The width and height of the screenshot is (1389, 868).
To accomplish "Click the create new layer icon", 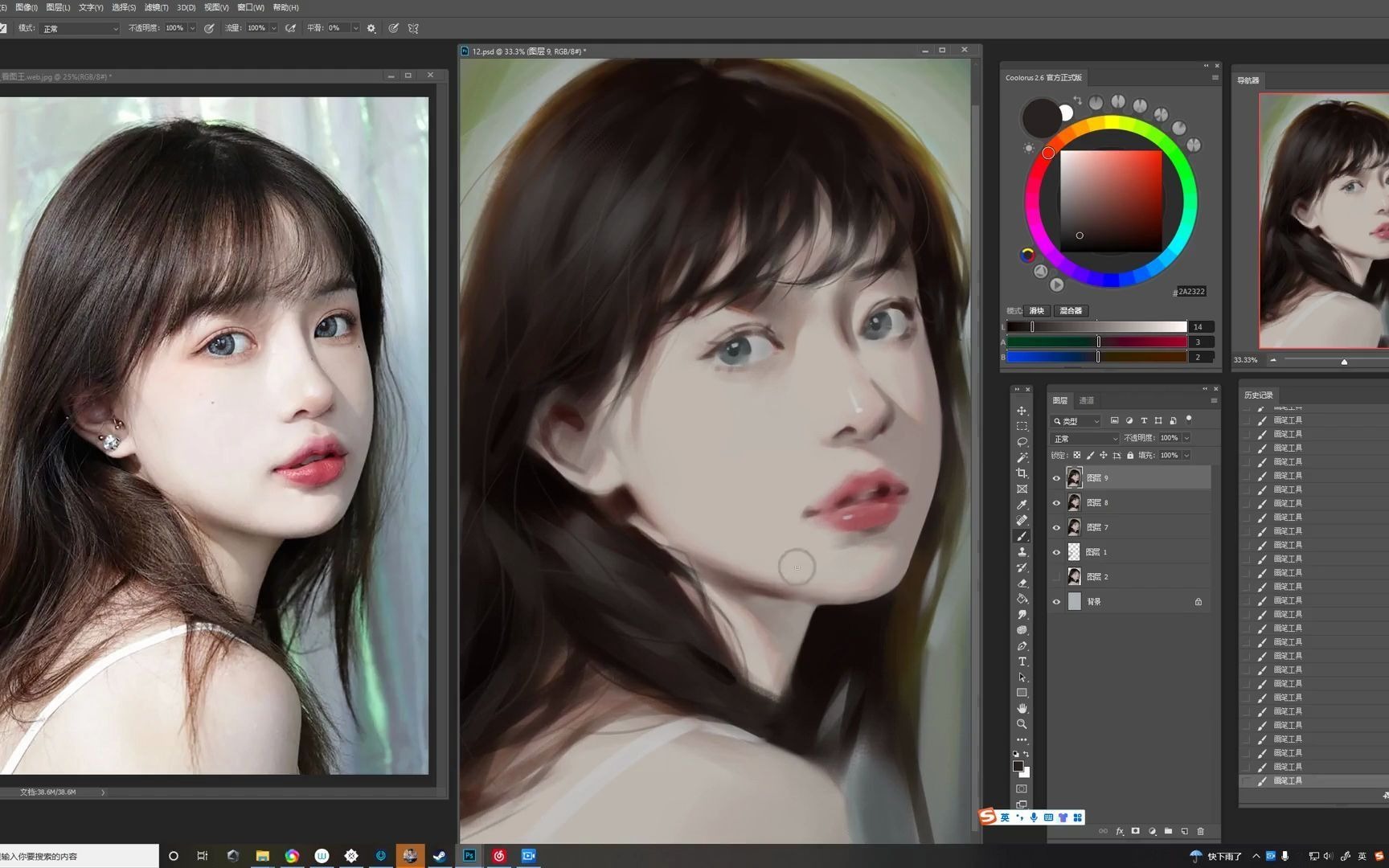I will [1184, 831].
